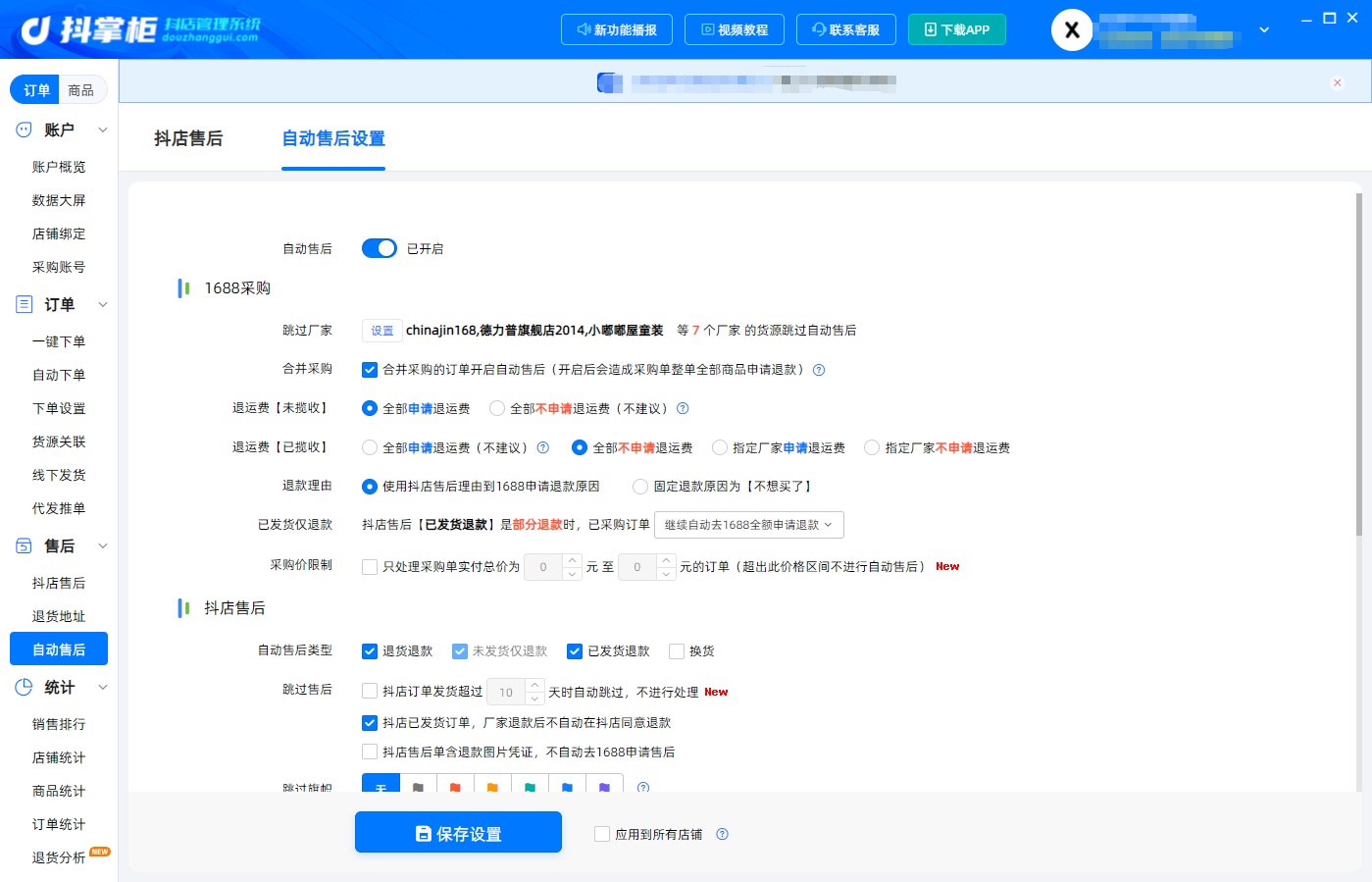Switch to the 商品 tab
The width and height of the screenshot is (1372, 882).
point(81,90)
